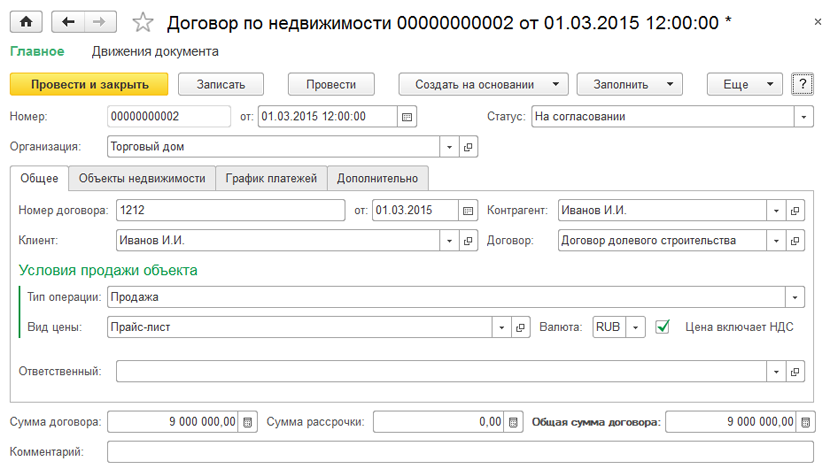The width and height of the screenshot is (830, 469).
Task: Toggle Цена включает НДС checkbox
Action: point(661,327)
